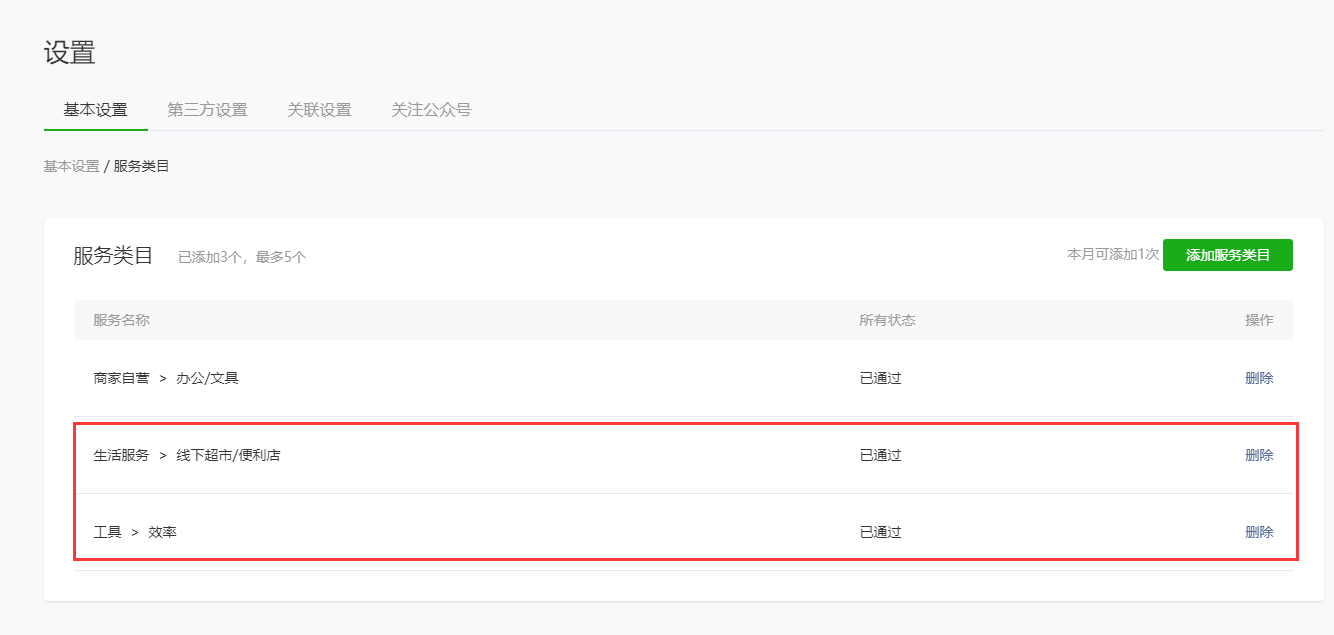Open the 第三方设置 tab
Image resolution: width=1334 pixels, height=635 pixels.
click(x=207, y=110)
